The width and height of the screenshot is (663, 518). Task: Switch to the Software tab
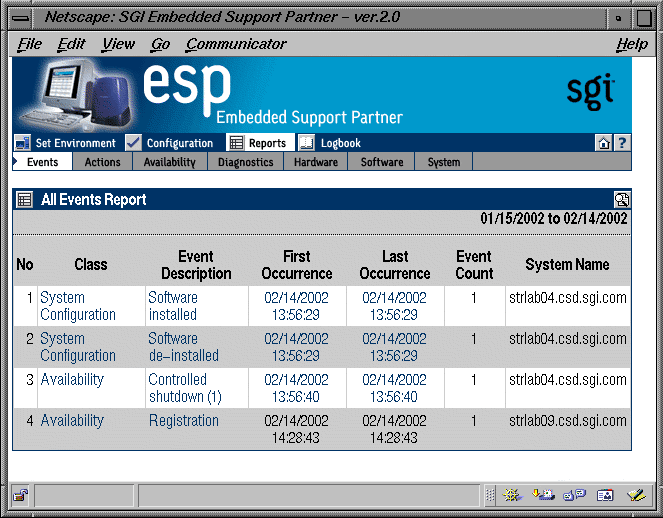point(381,162)
